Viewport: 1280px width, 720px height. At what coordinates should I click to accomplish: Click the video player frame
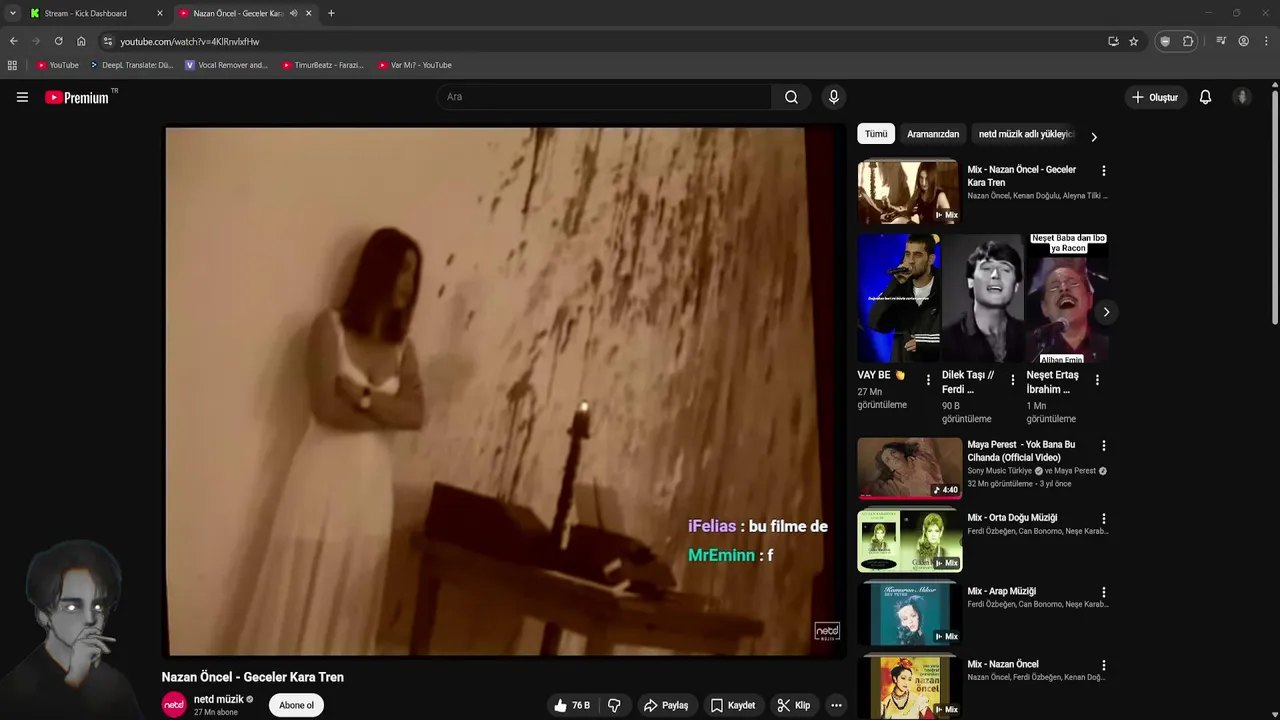503,391
